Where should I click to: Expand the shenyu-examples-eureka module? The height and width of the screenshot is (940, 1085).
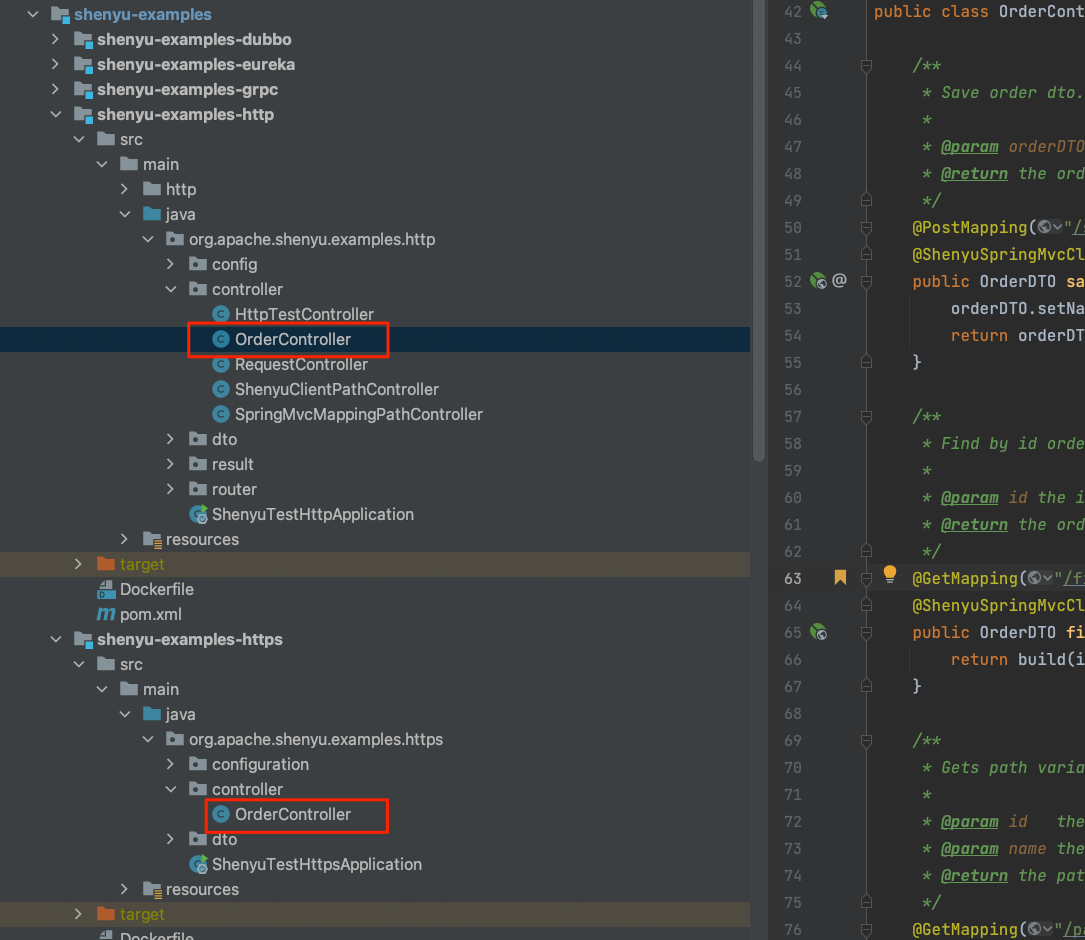click(x=55, y=64)
